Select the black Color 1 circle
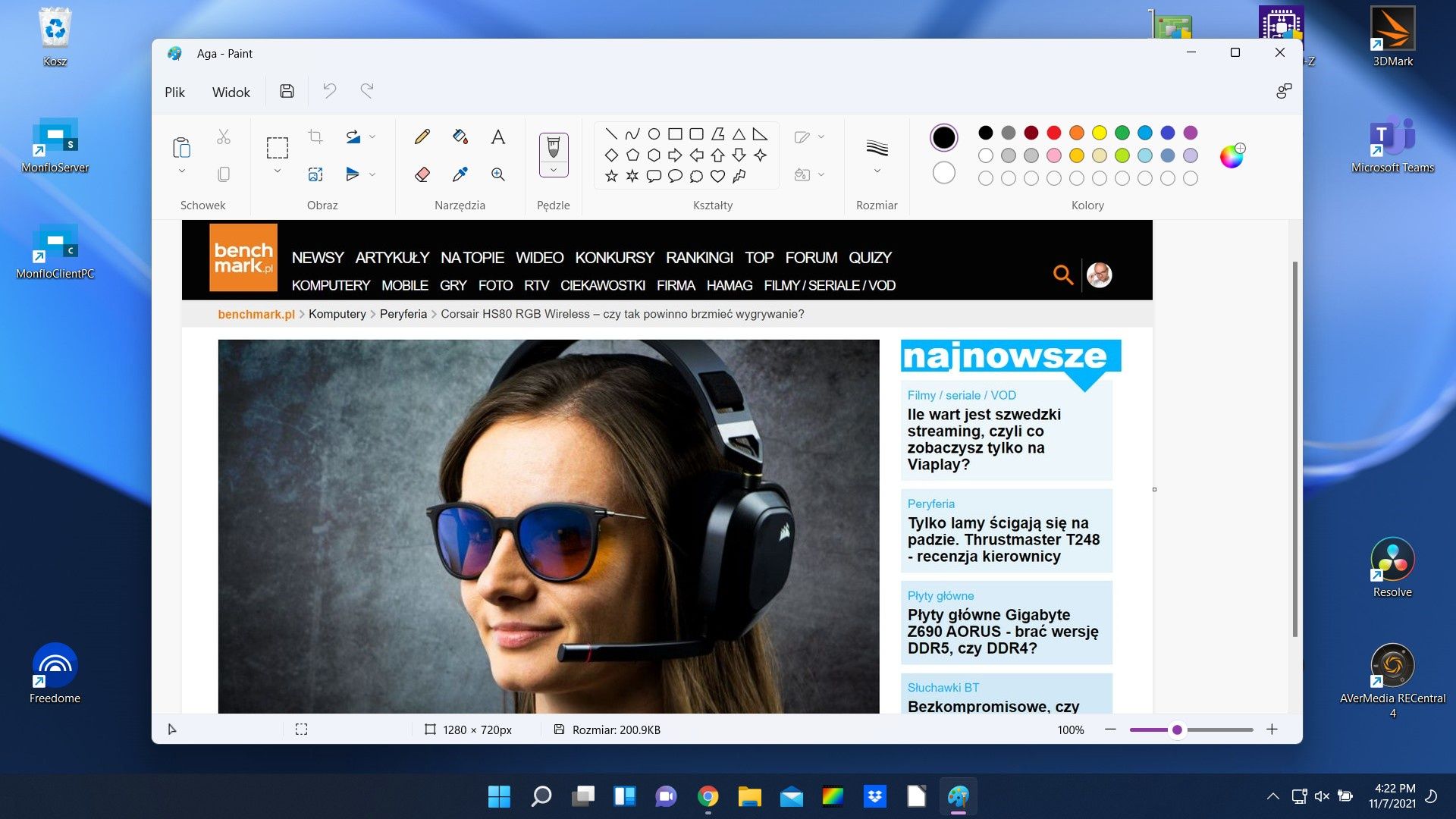This screenshot has width=1456, height=819. coord(943,137)
